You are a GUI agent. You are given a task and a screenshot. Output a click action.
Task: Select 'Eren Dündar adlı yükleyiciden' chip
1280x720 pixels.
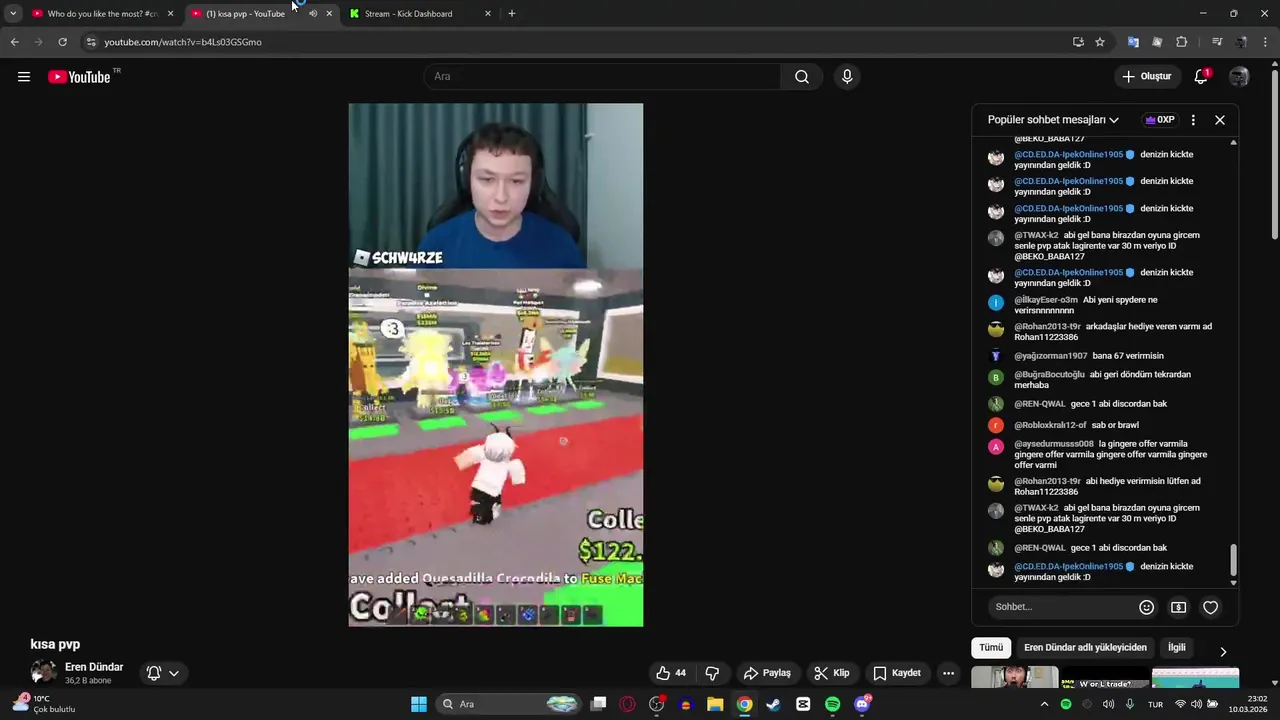pyautogui.click(x=1085, y=648)
